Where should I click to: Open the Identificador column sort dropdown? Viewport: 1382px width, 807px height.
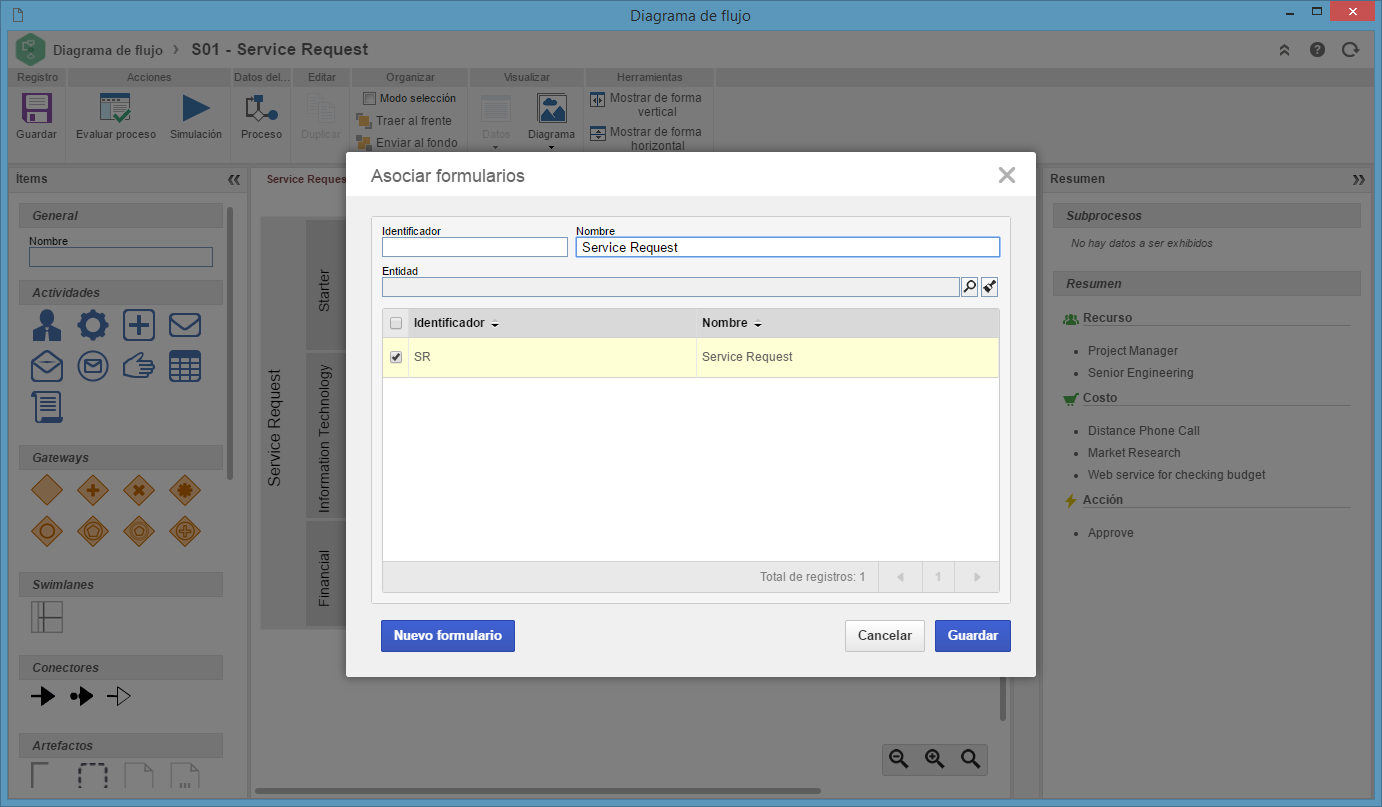point(494,324)
